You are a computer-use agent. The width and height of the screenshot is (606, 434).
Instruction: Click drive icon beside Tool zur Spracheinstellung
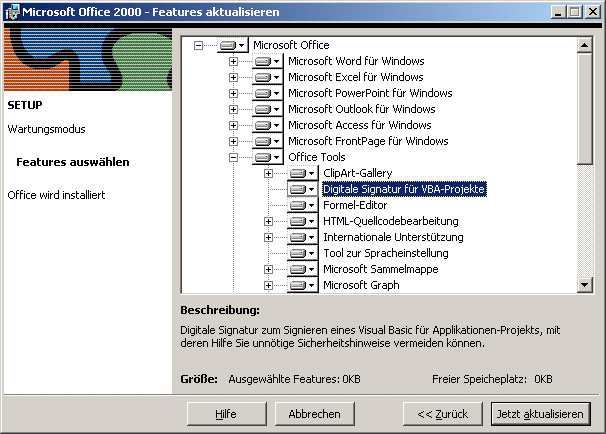(303, 254)
